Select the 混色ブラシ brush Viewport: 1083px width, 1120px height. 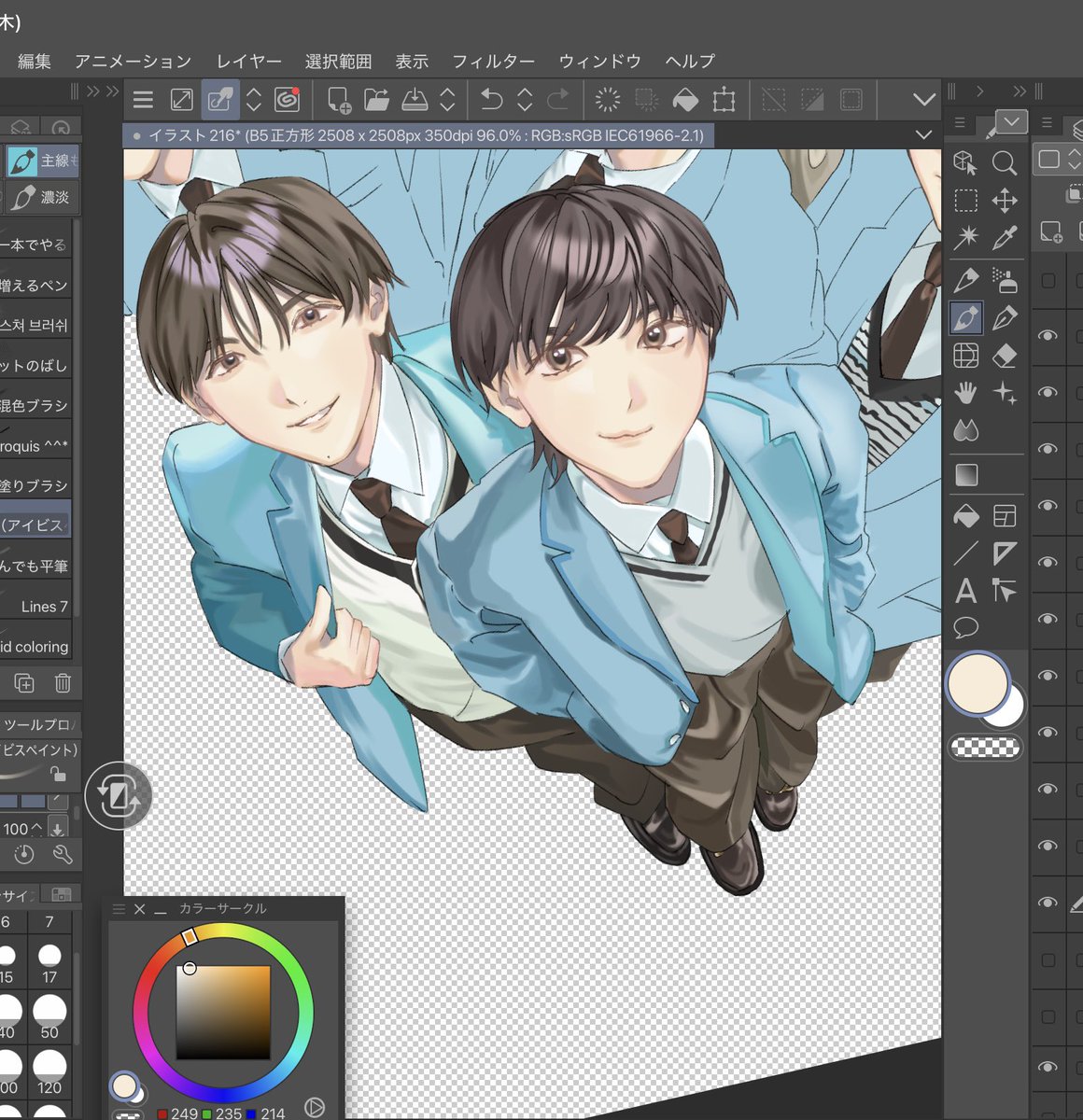35,405
